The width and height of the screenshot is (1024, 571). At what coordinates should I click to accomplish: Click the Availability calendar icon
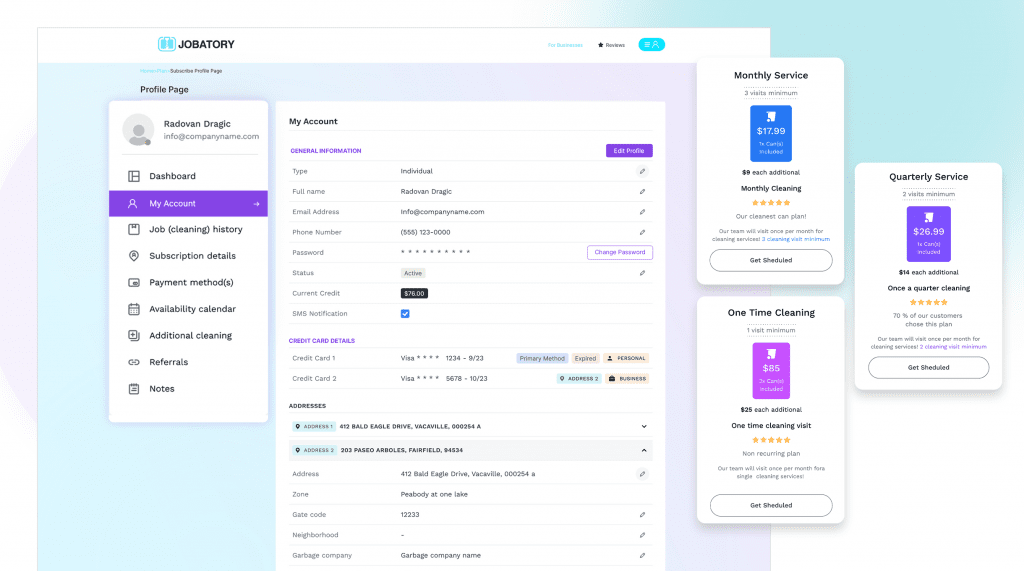134,309
